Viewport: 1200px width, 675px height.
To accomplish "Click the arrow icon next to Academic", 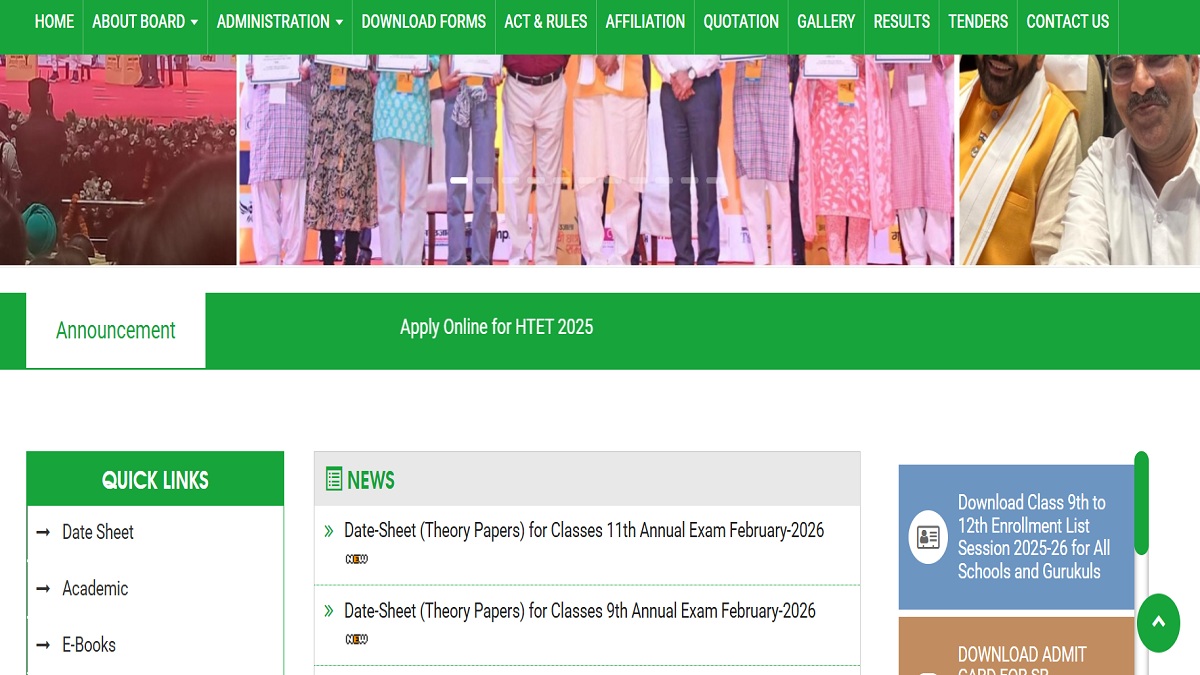I will tap(43, 589).
